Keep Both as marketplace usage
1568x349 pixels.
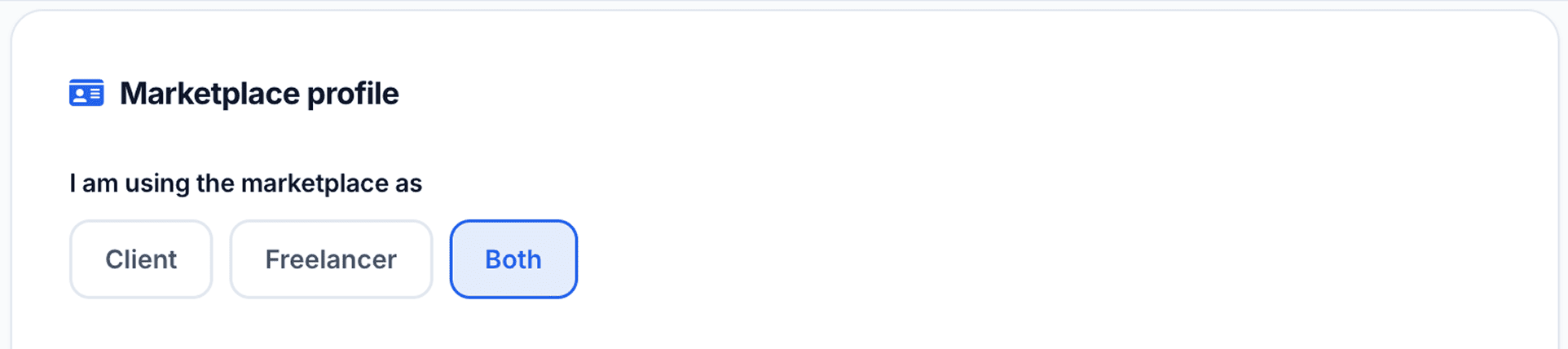pyautogui.click(x=513, y=259)
